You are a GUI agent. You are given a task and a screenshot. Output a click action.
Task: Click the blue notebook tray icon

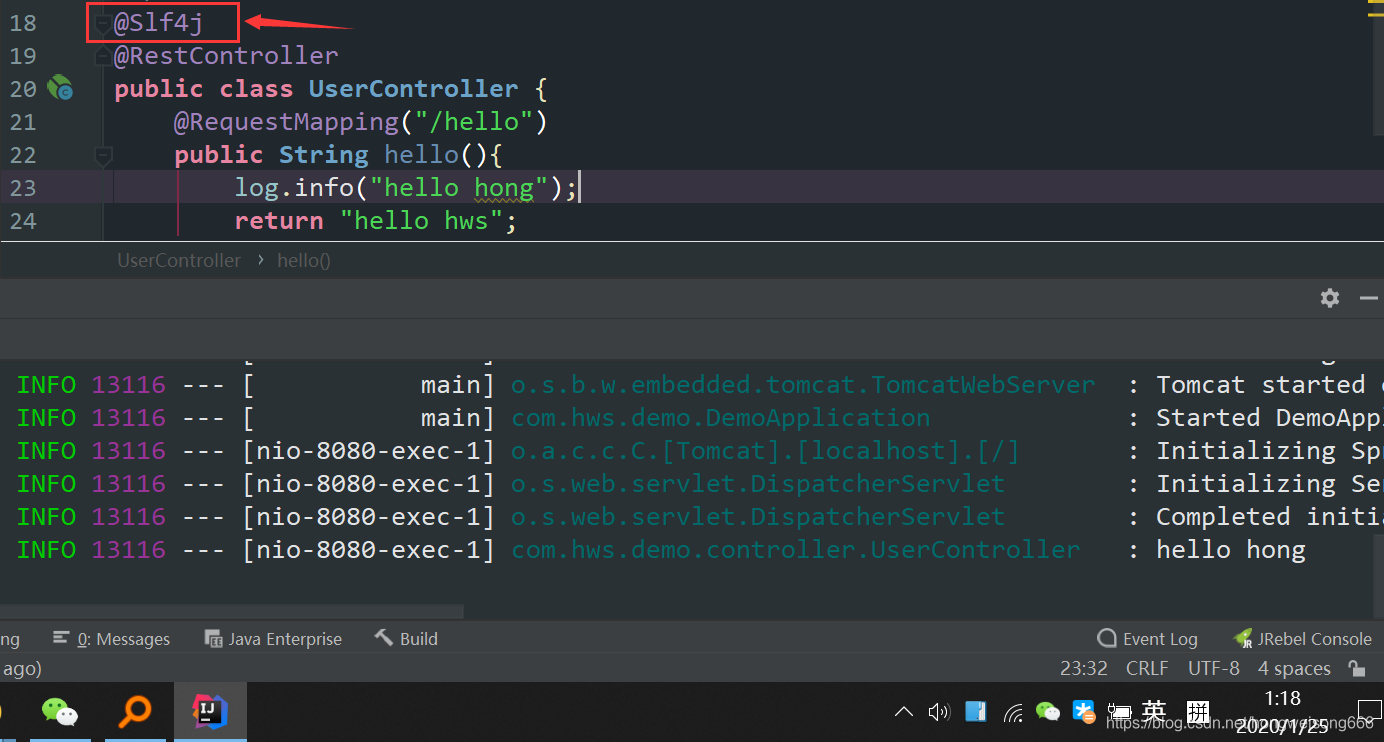point(976,712)
